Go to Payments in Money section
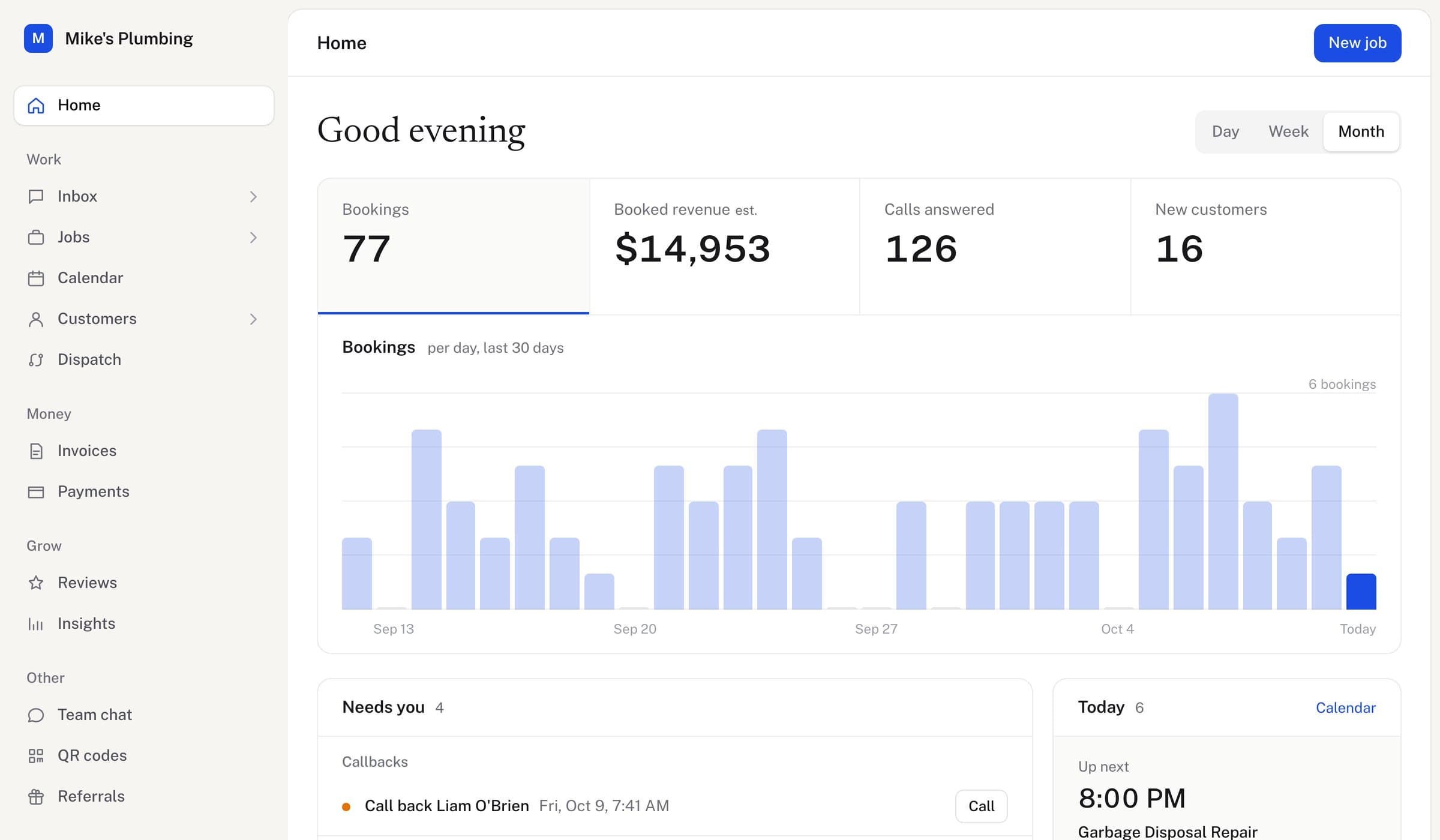 pyautogui.click(x=144, y=492)
